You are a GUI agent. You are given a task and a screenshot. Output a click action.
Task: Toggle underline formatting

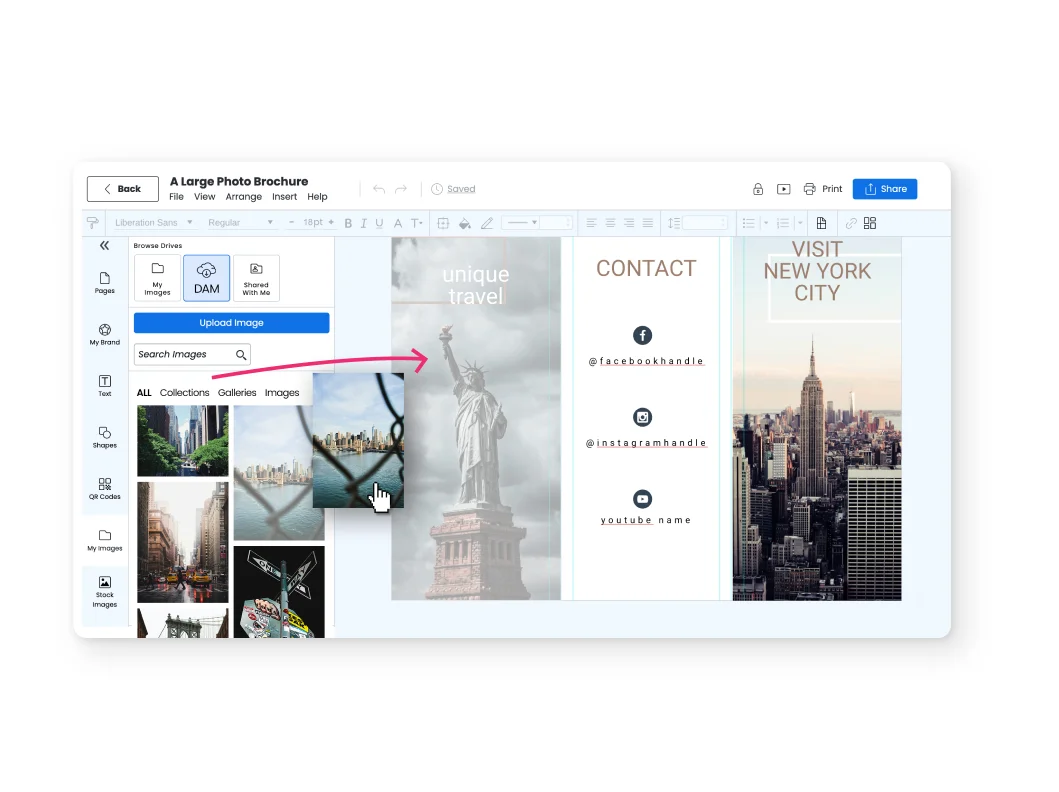pyautogui.click(x=380, y=223)
